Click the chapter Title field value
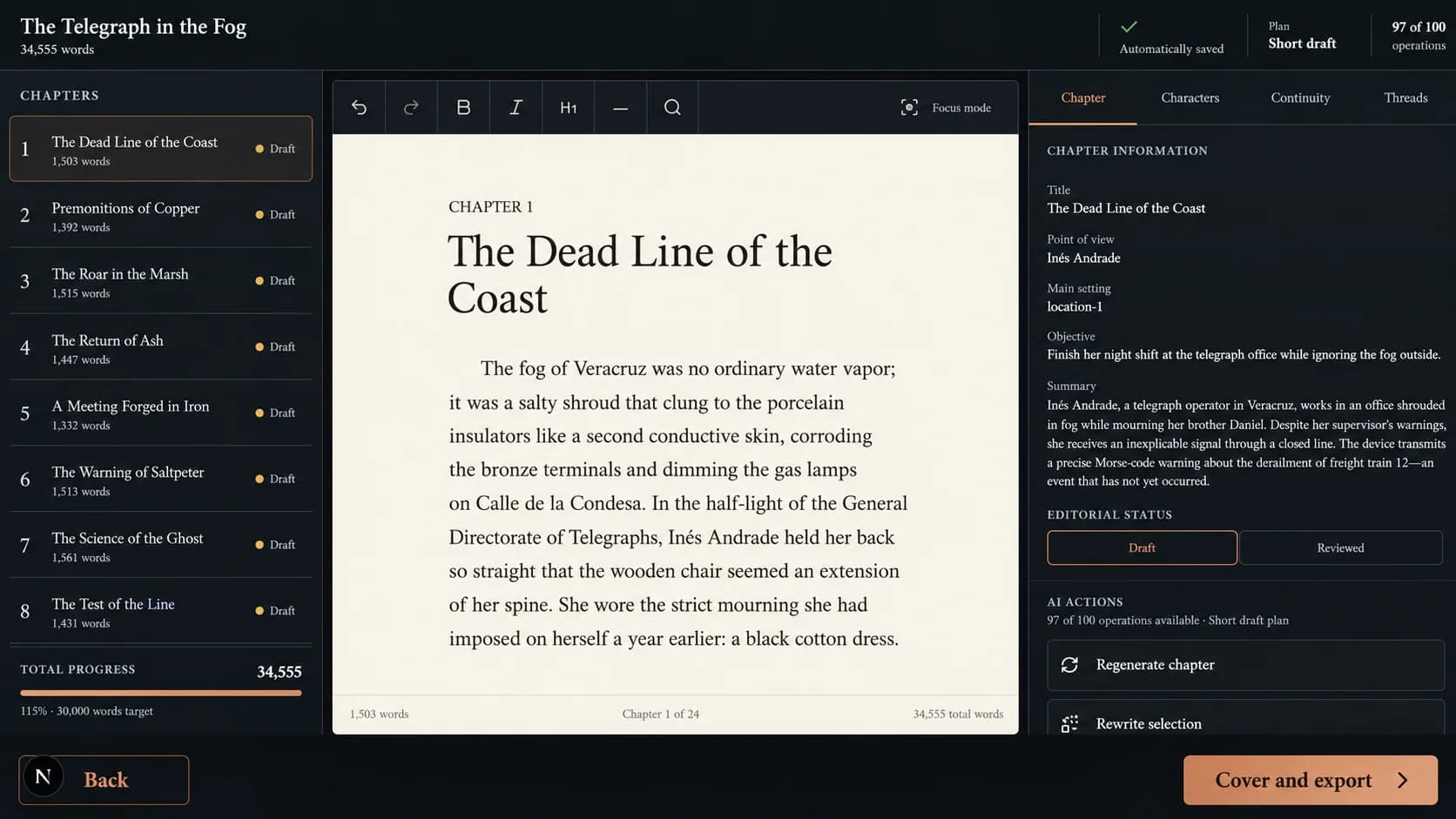 (1126, 208)
